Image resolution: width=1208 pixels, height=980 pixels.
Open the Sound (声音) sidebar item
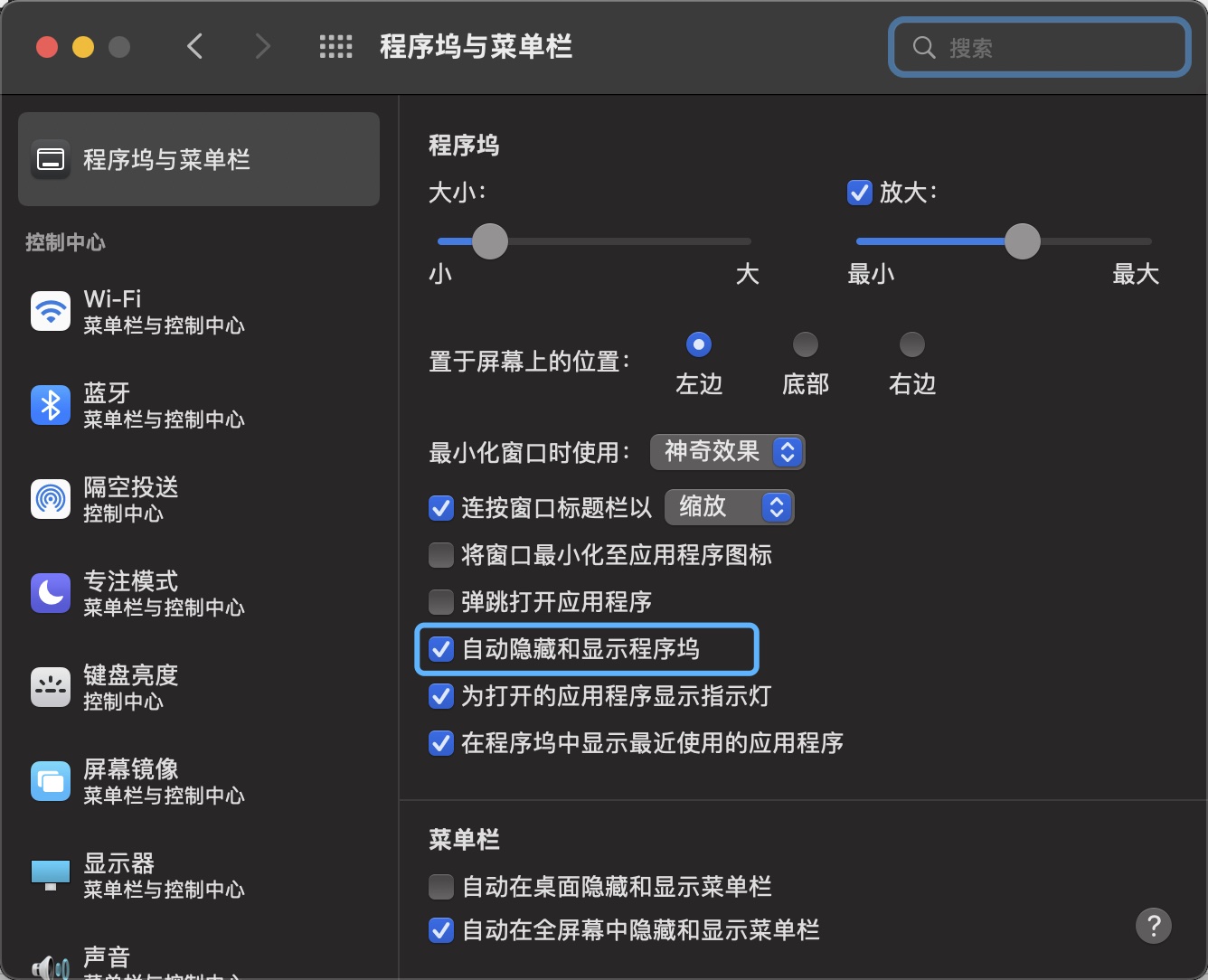pyautogui.click(x=107, y=958)
